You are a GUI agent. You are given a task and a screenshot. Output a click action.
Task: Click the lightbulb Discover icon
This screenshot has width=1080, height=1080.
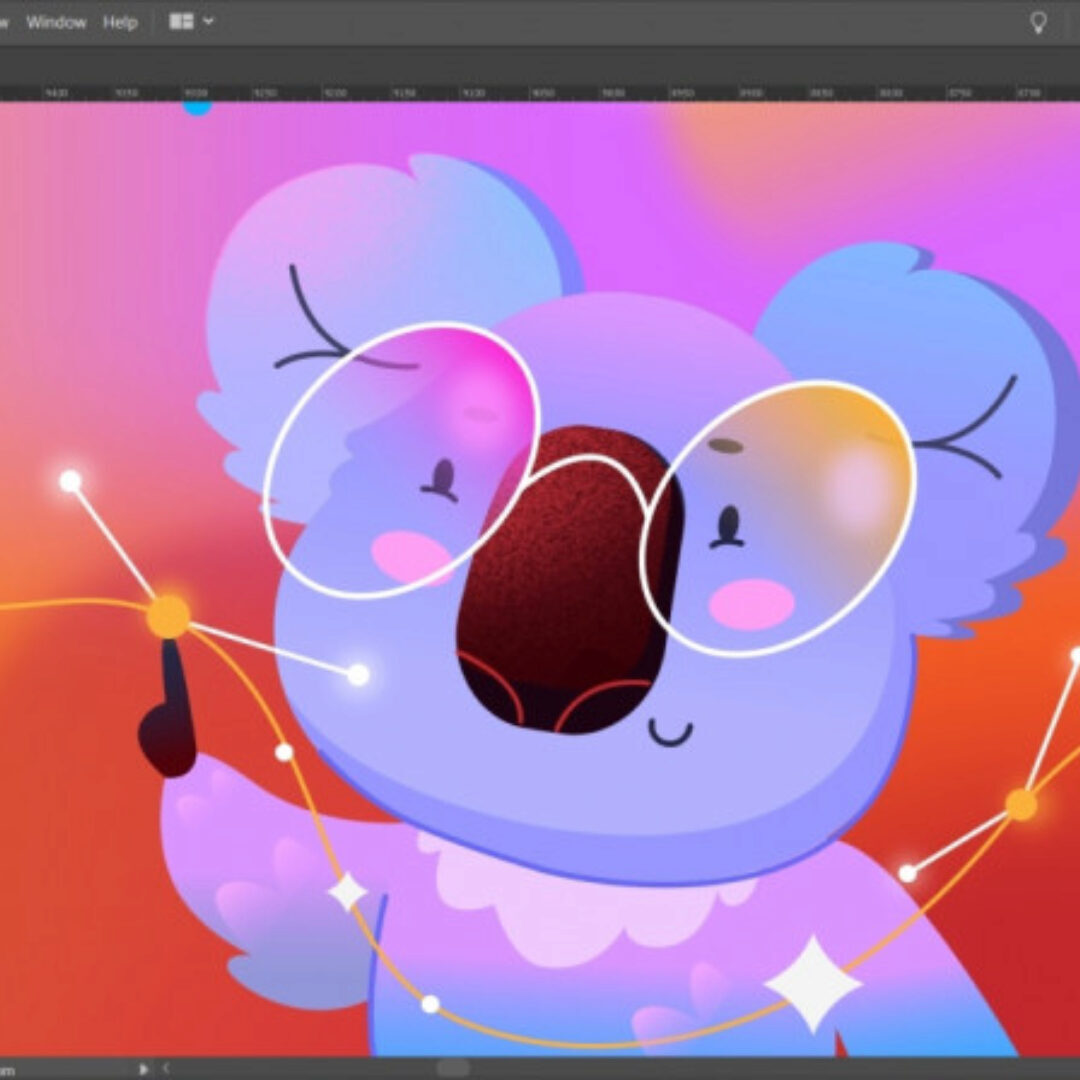point(1039,22)
